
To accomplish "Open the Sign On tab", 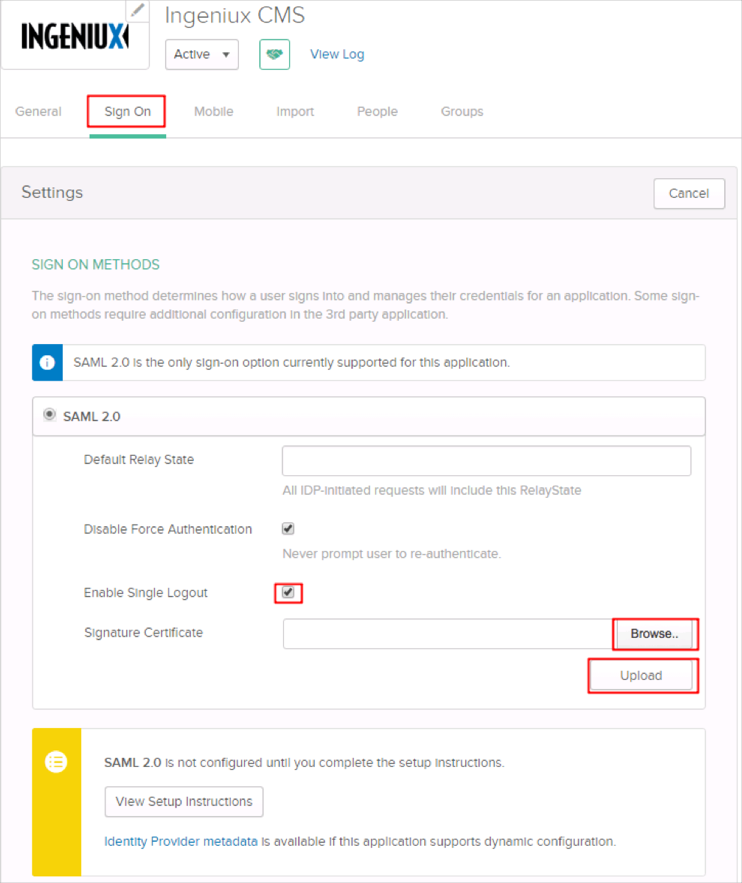I will [127, 112].
